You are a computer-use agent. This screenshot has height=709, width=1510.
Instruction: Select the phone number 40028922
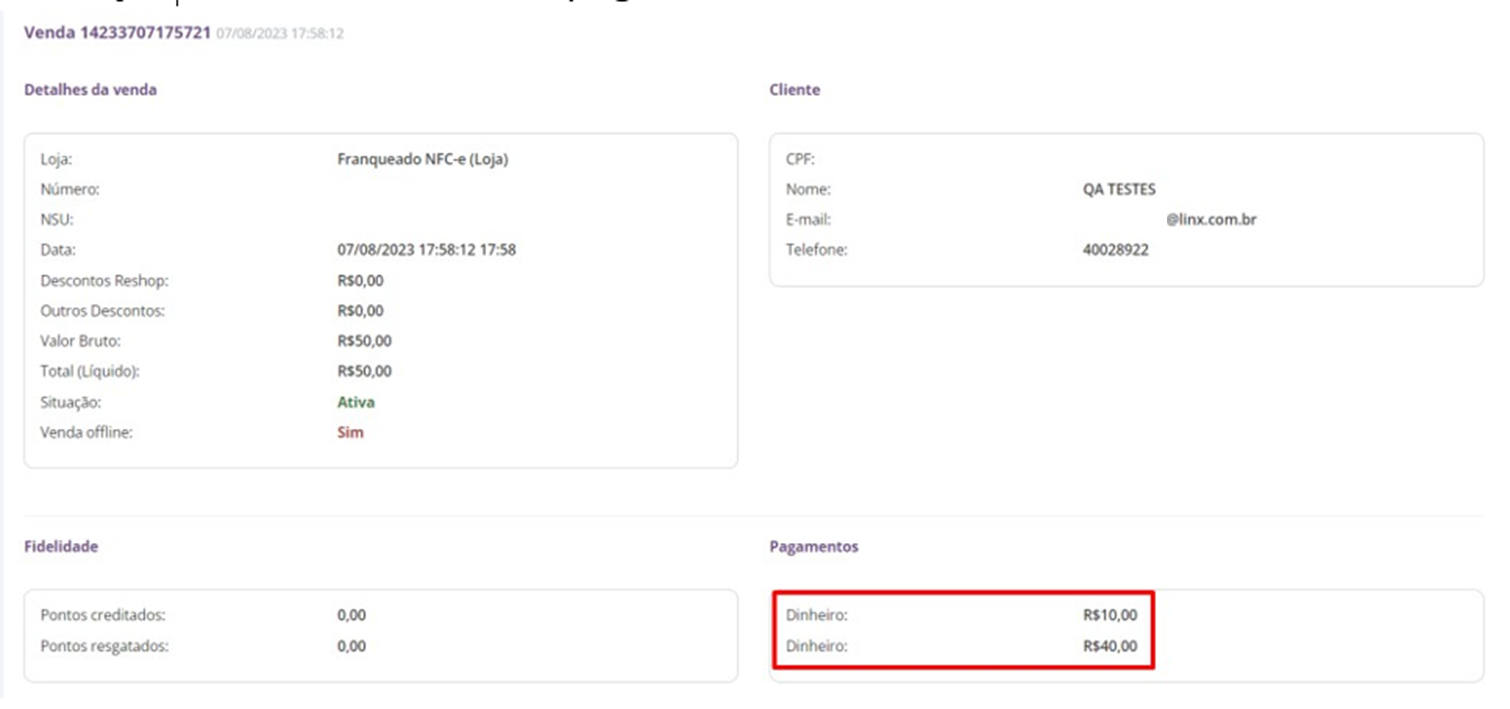(x=1115, y=250)
